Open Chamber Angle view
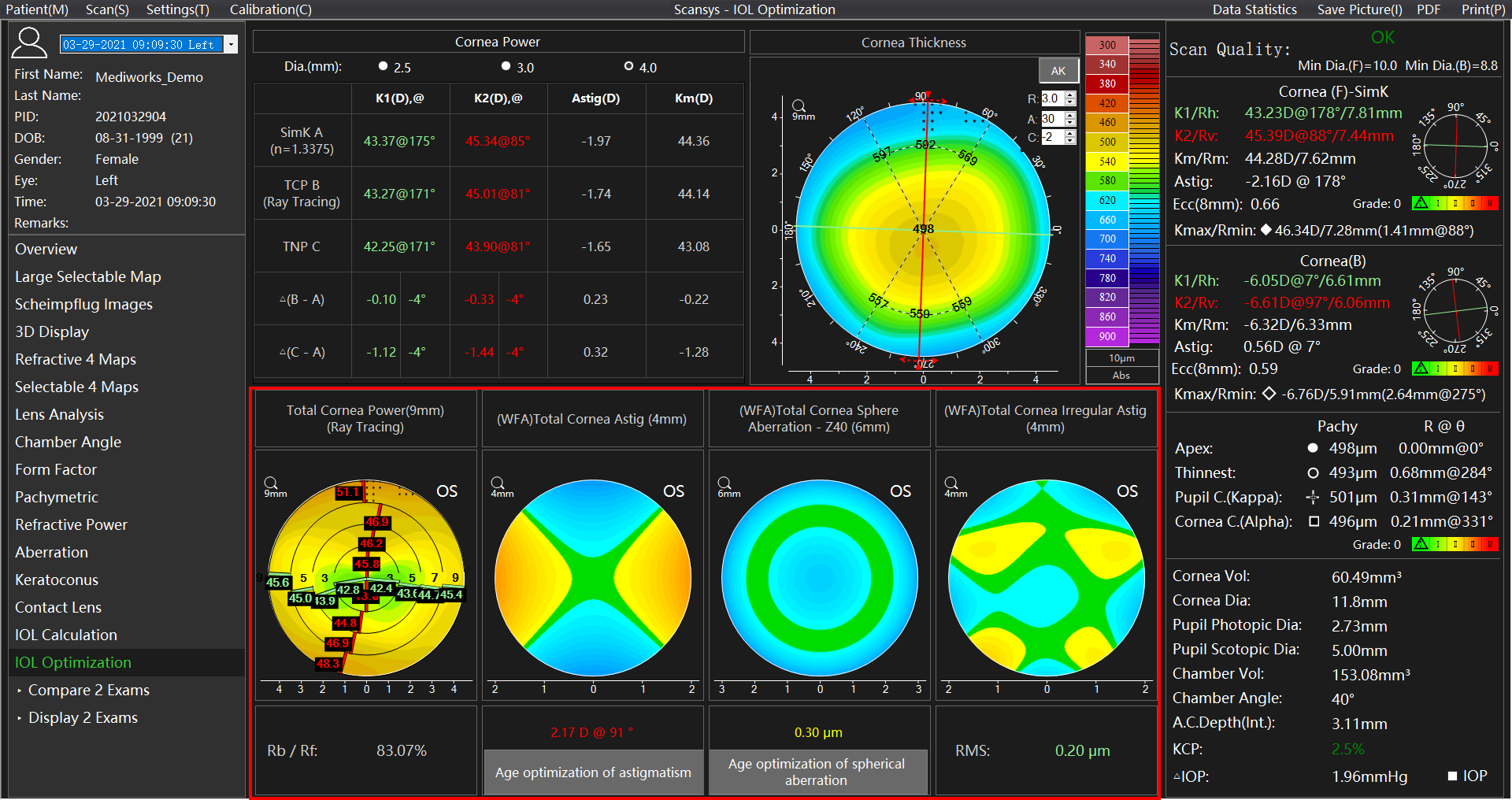The image size is (1512, 800). tap(127, 442)
